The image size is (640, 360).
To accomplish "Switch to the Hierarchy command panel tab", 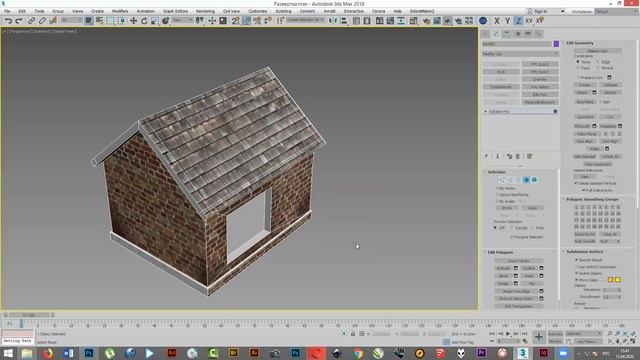I will [507, 33].
